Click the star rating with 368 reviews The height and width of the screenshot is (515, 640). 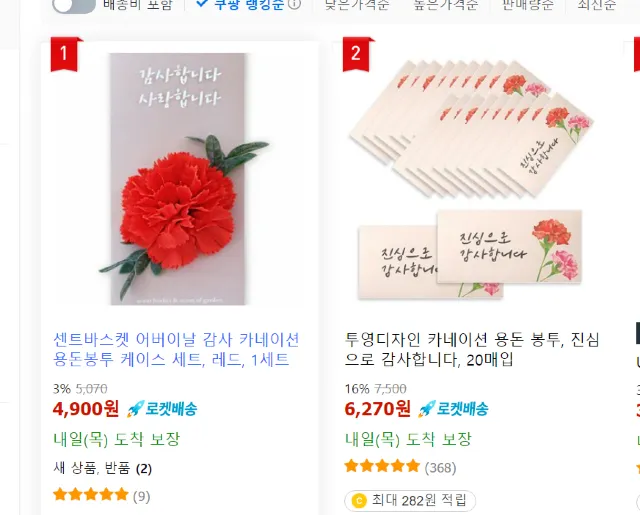pos(400,467)
